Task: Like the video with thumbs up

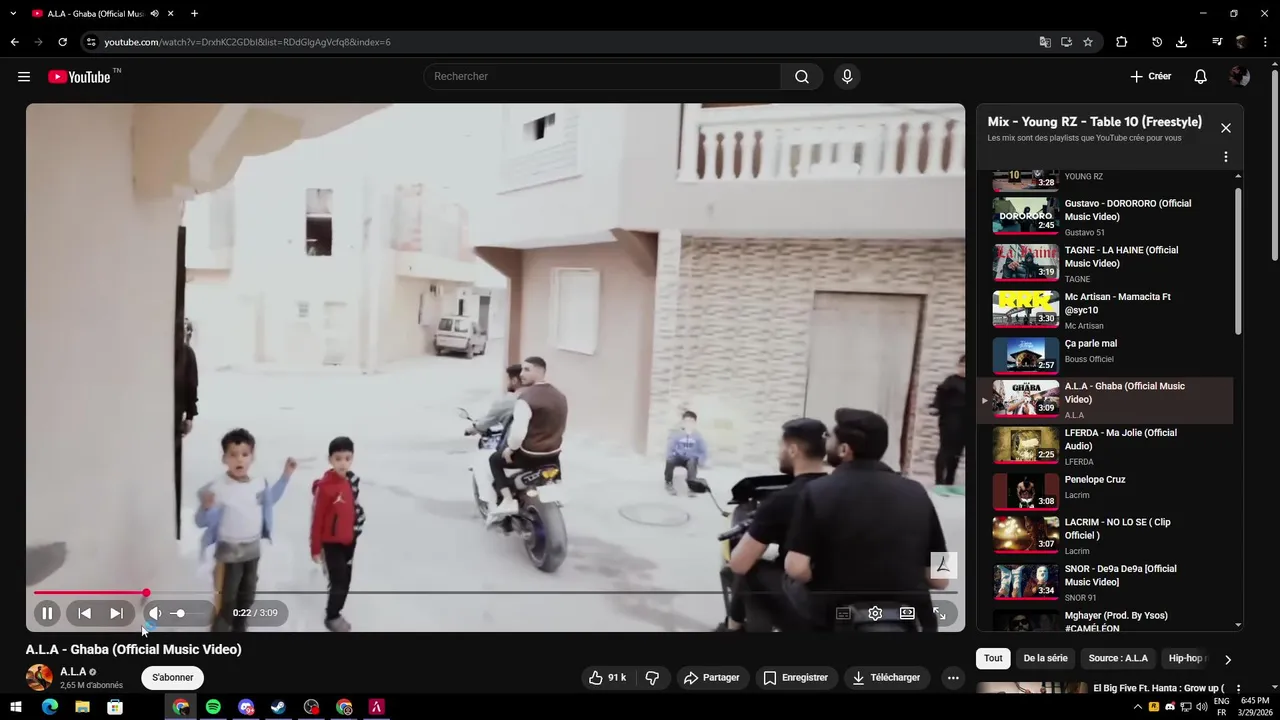Action: (x=608, y=678)
